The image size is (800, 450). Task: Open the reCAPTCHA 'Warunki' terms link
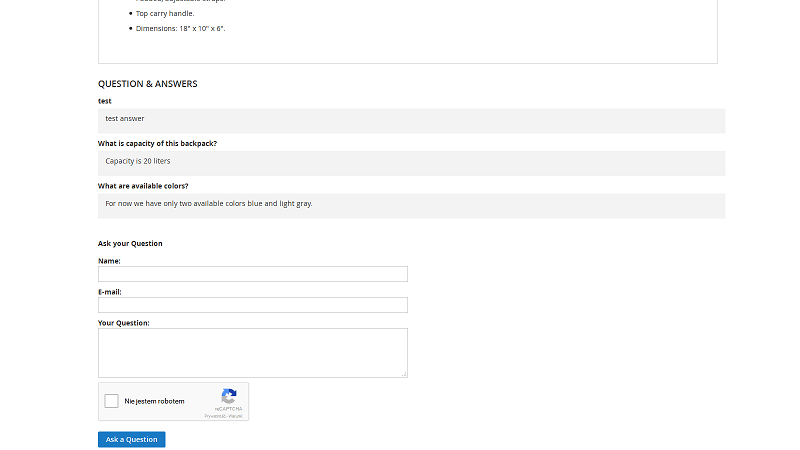click(235, 415)
